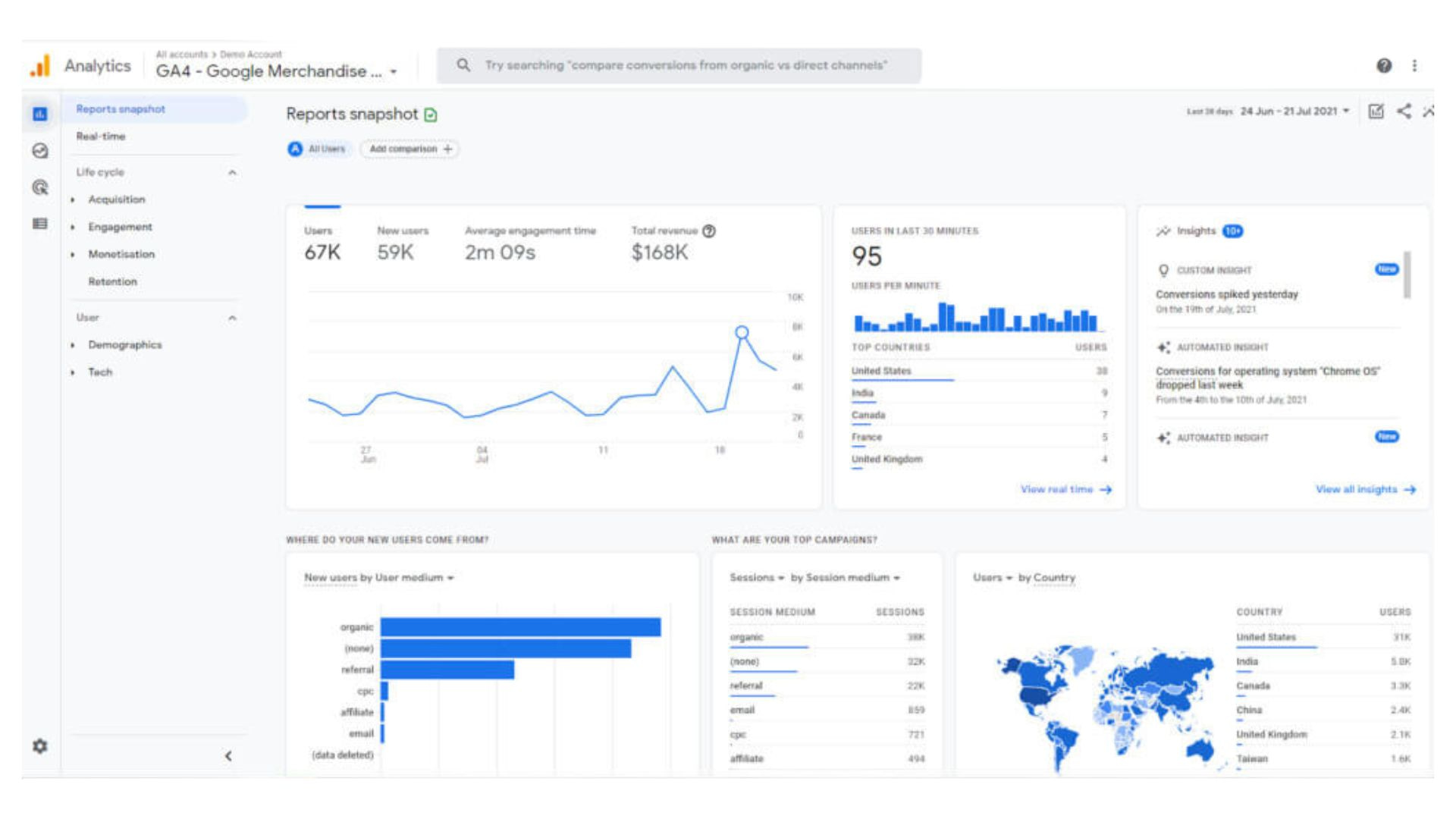Click the Insights 10+ count badge
1456x819 pixels.
pyautogui.click(x=1233, y=231)
